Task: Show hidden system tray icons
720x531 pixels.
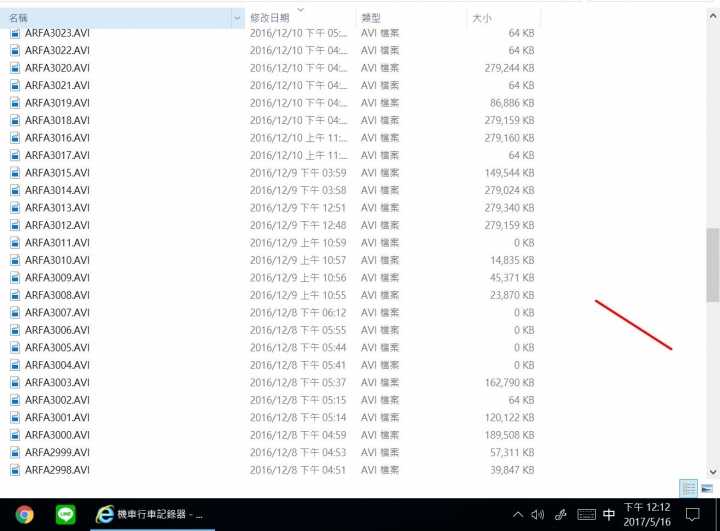Action: click(x=518, y=514)
